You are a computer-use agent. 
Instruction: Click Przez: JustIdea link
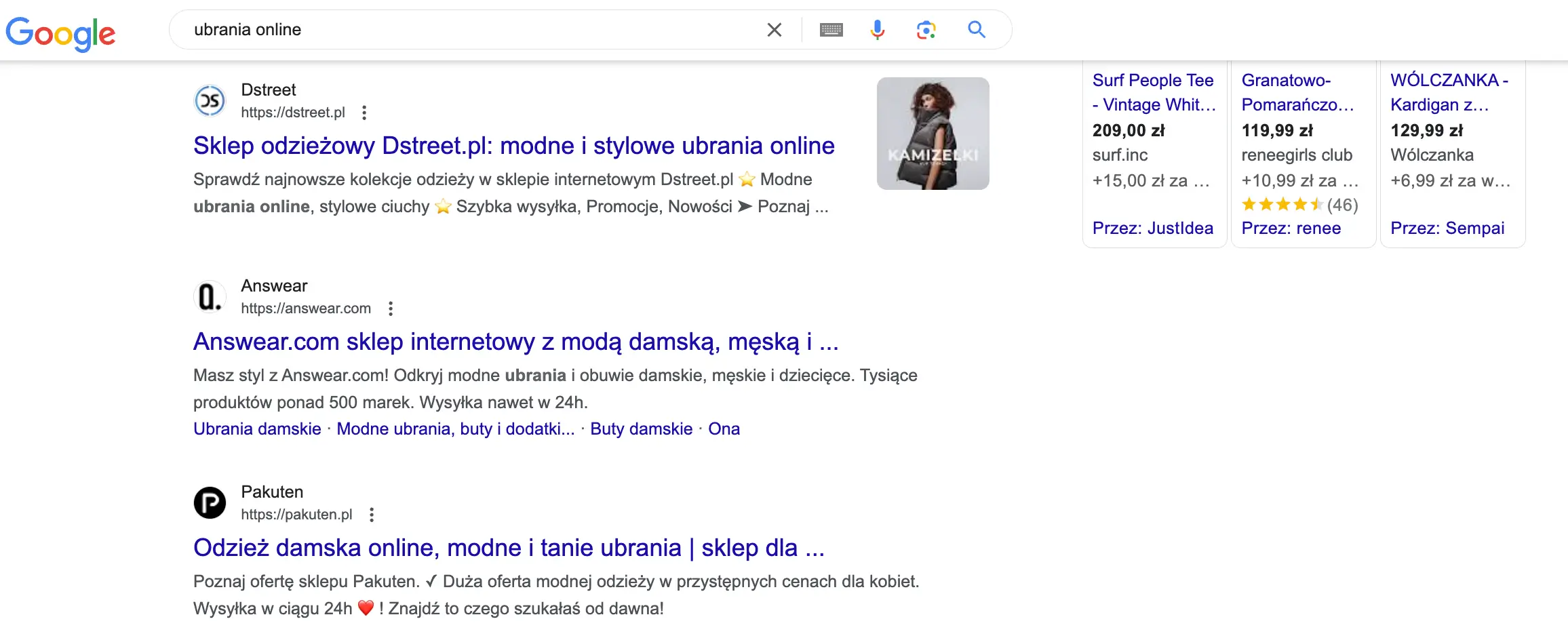[1152, 228]
